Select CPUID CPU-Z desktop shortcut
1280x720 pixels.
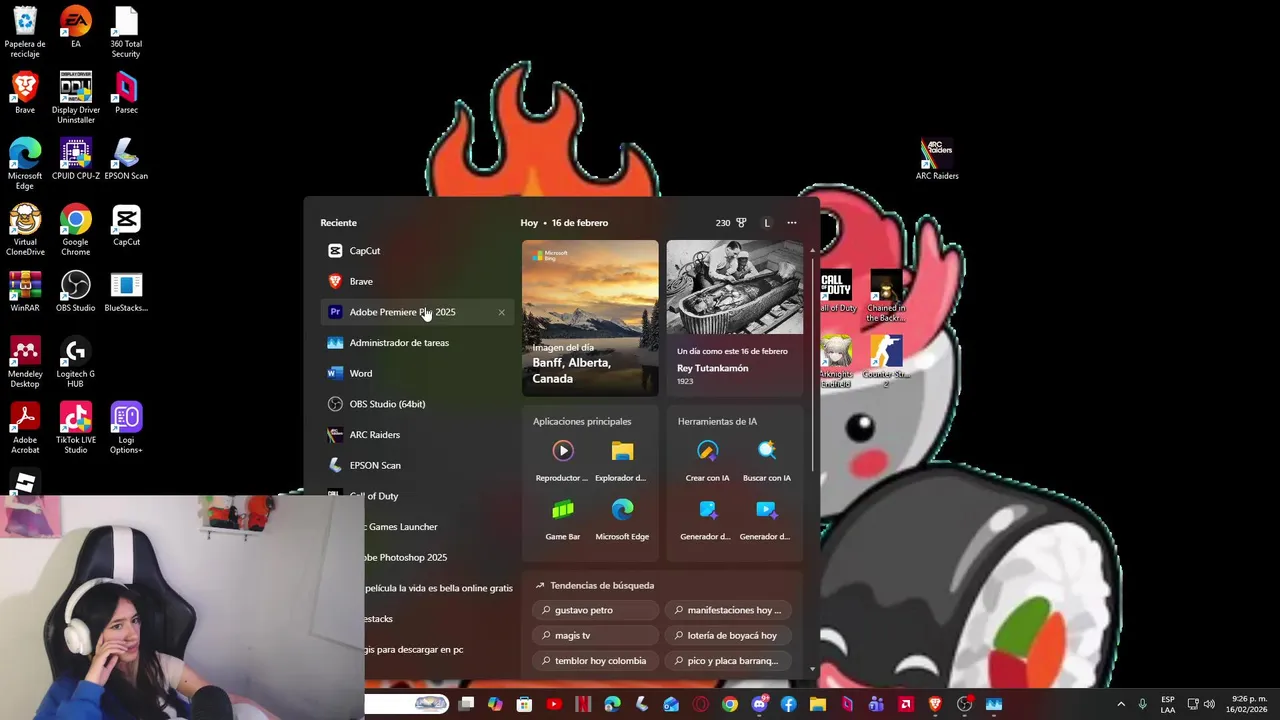(x=76, y=159)
